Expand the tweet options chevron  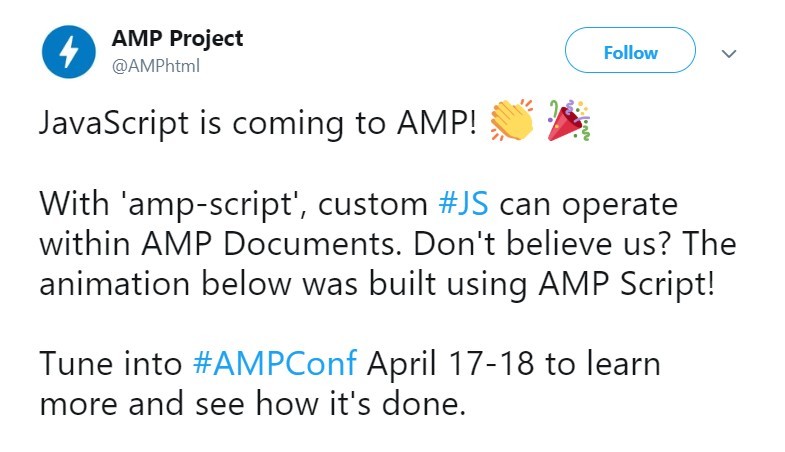coord(729,53)
